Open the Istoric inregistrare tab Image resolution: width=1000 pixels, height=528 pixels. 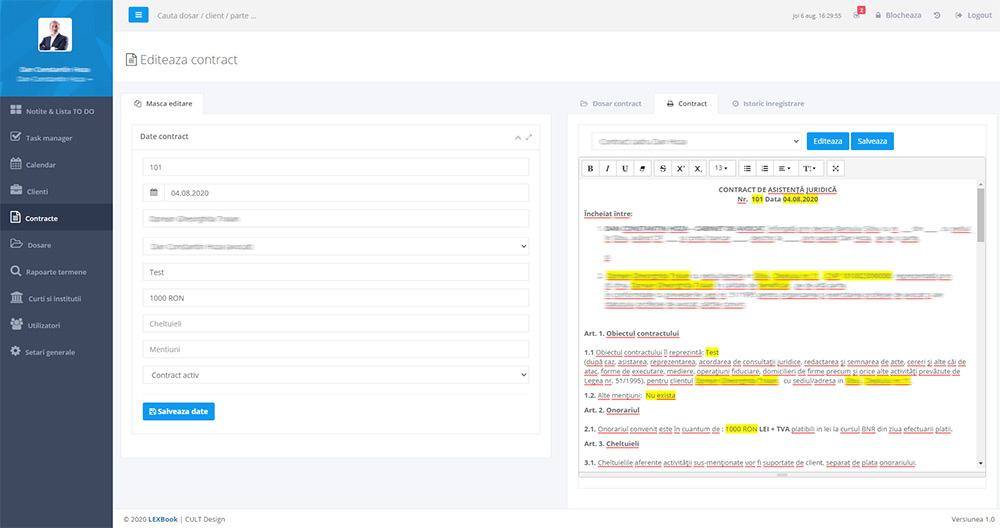[x=768, y=103]
